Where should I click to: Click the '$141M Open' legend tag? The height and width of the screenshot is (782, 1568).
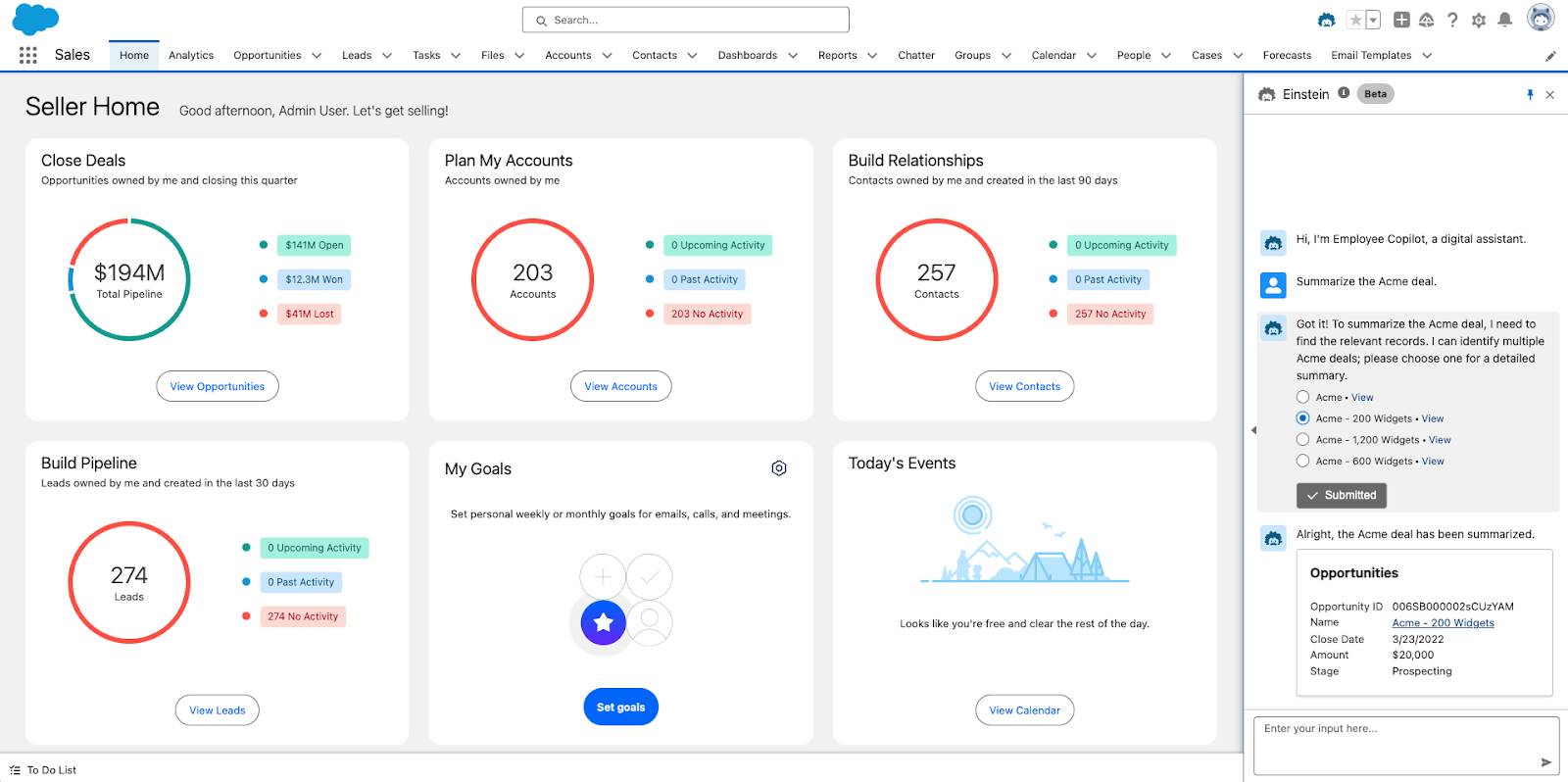tap(315, 245)
